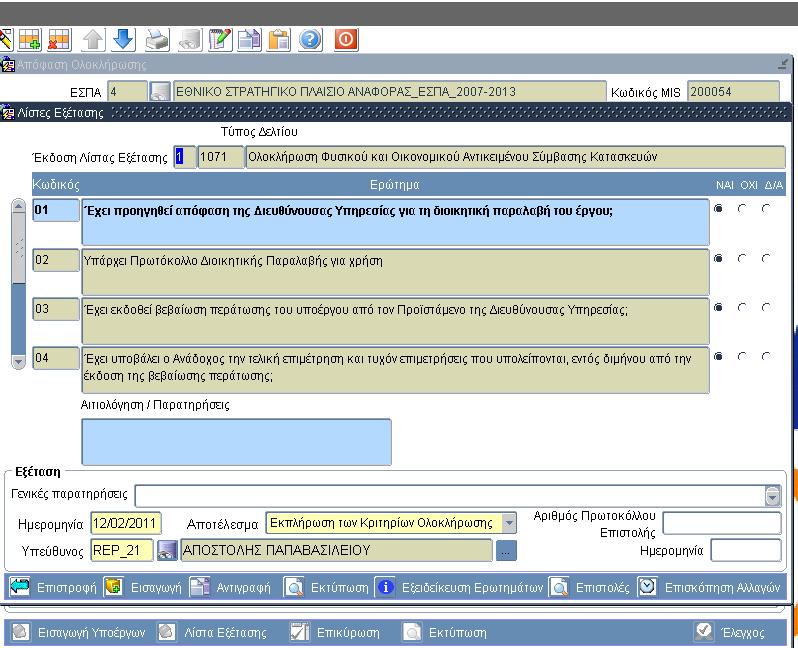Click the Κωδικός MIS field 200054
Screen dimensions: 798x648
tap(733, 92)
